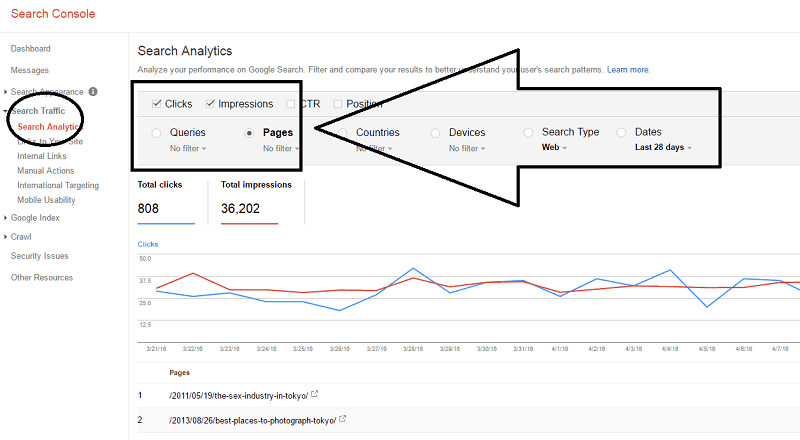Open the Security Issues page
The width and height of the screenshot is (800, 440).
pos(39,256)
